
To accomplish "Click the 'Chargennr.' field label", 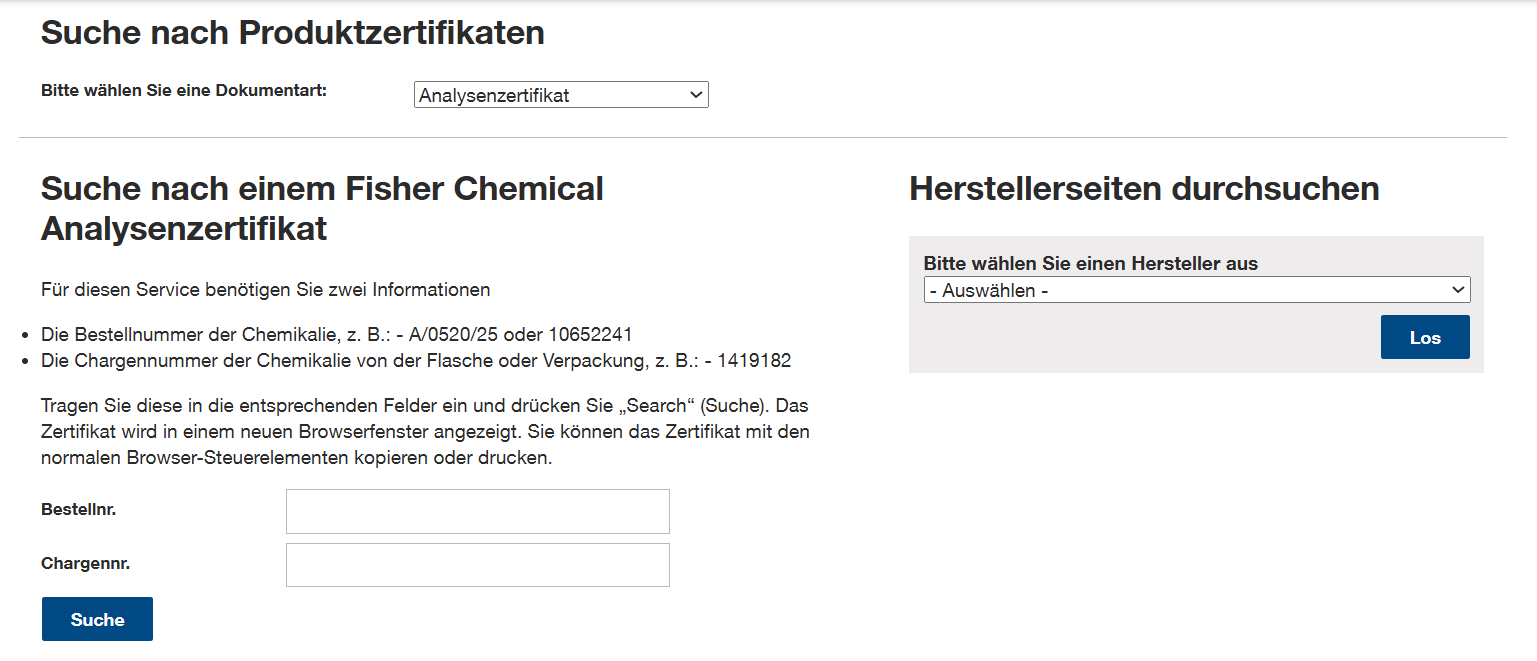I will (x=86, y=564).
